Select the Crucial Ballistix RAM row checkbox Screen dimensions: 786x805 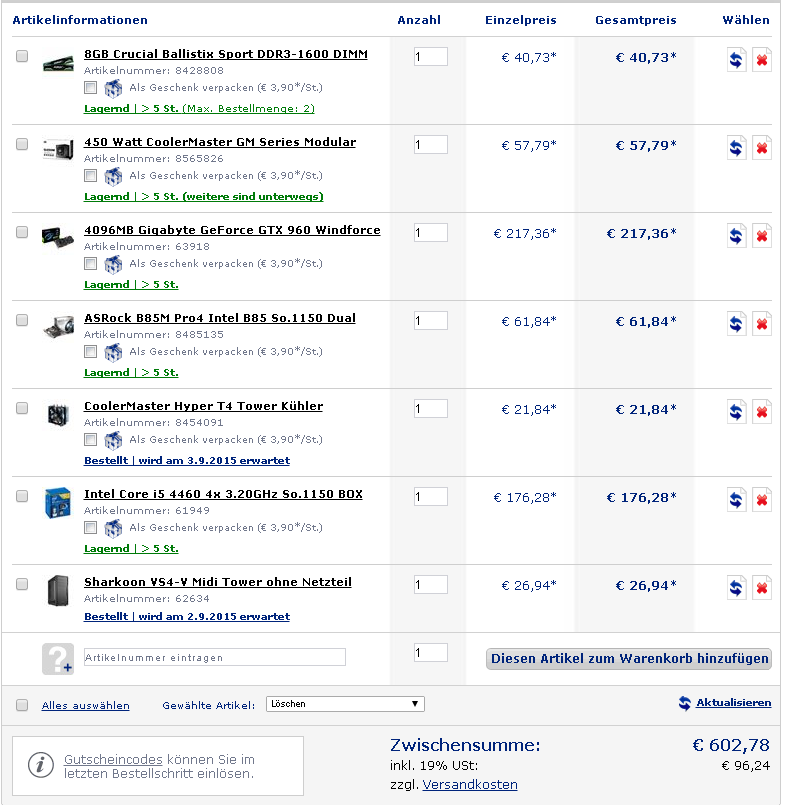22,55
